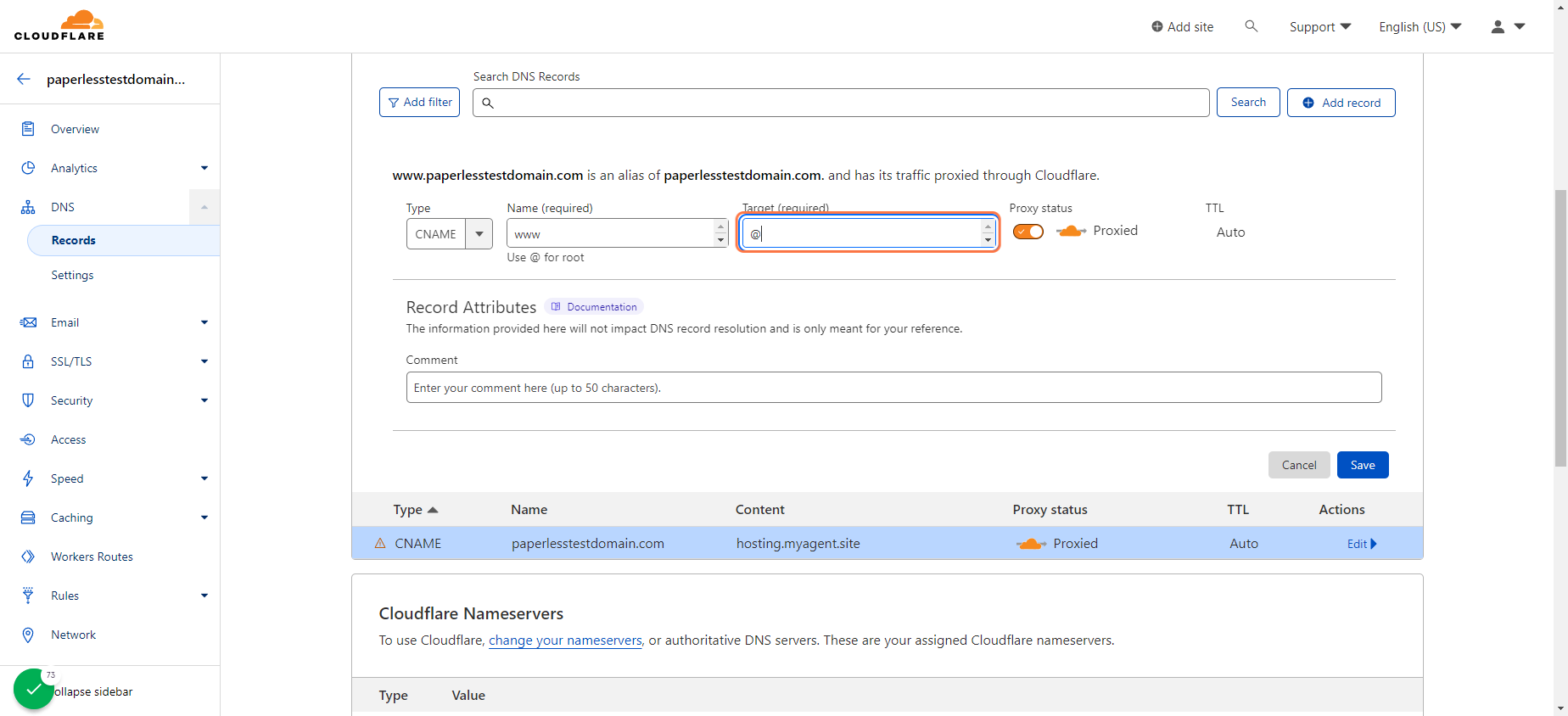
Task: Click the Overview clipboard icon
Action: tap(28, 129)
